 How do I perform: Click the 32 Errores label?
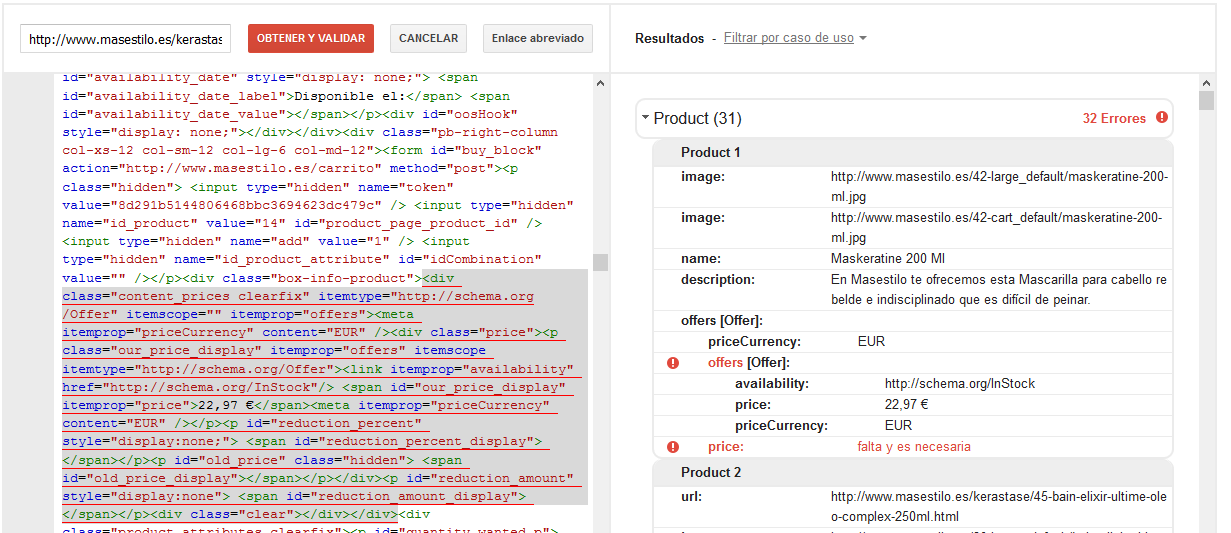(x=1114, y=118)
